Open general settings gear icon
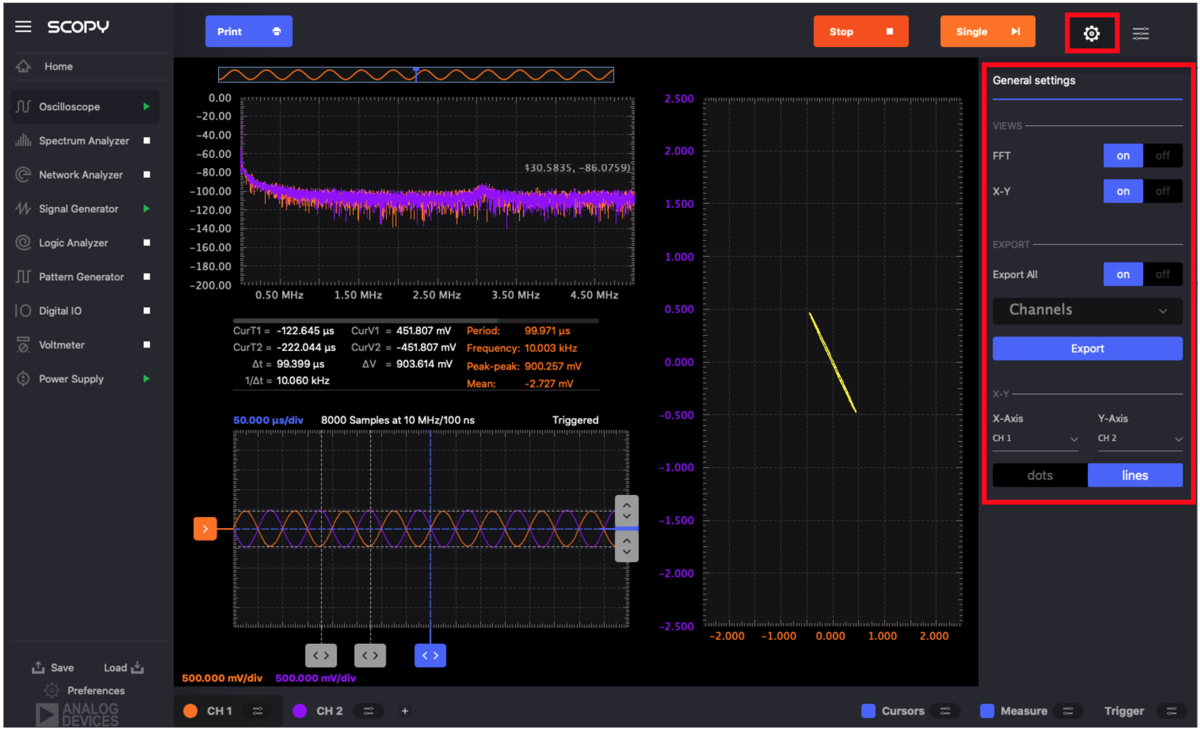 tap(1091, 34)
